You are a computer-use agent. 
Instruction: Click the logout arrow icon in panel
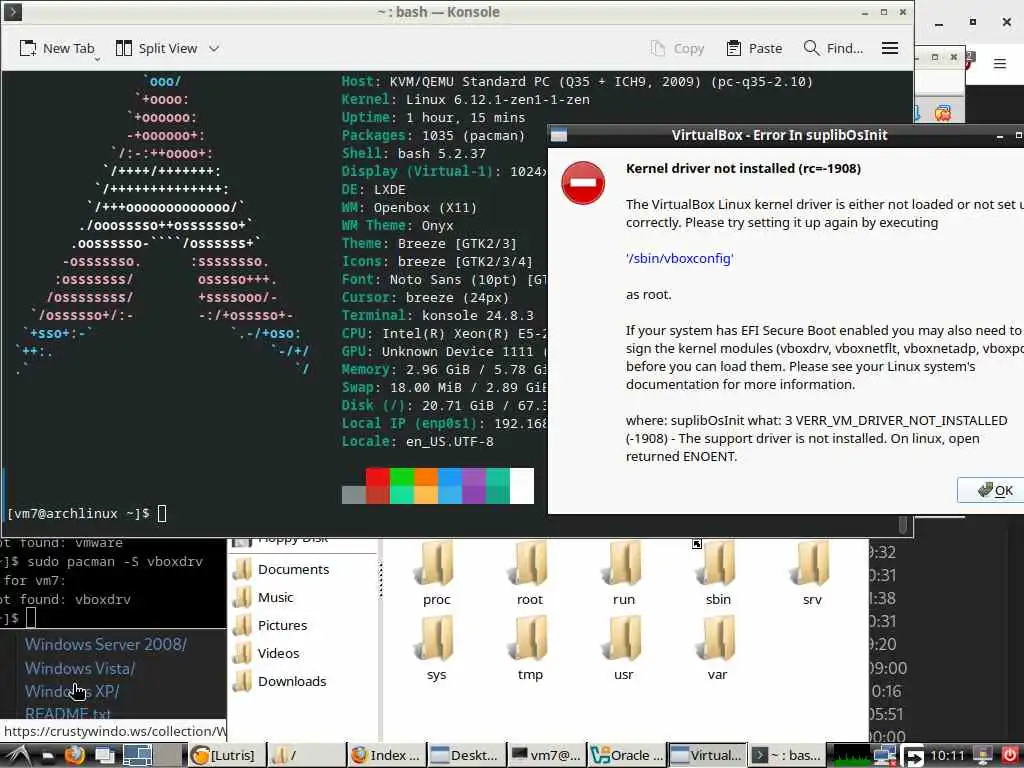(x=912, y=756)
